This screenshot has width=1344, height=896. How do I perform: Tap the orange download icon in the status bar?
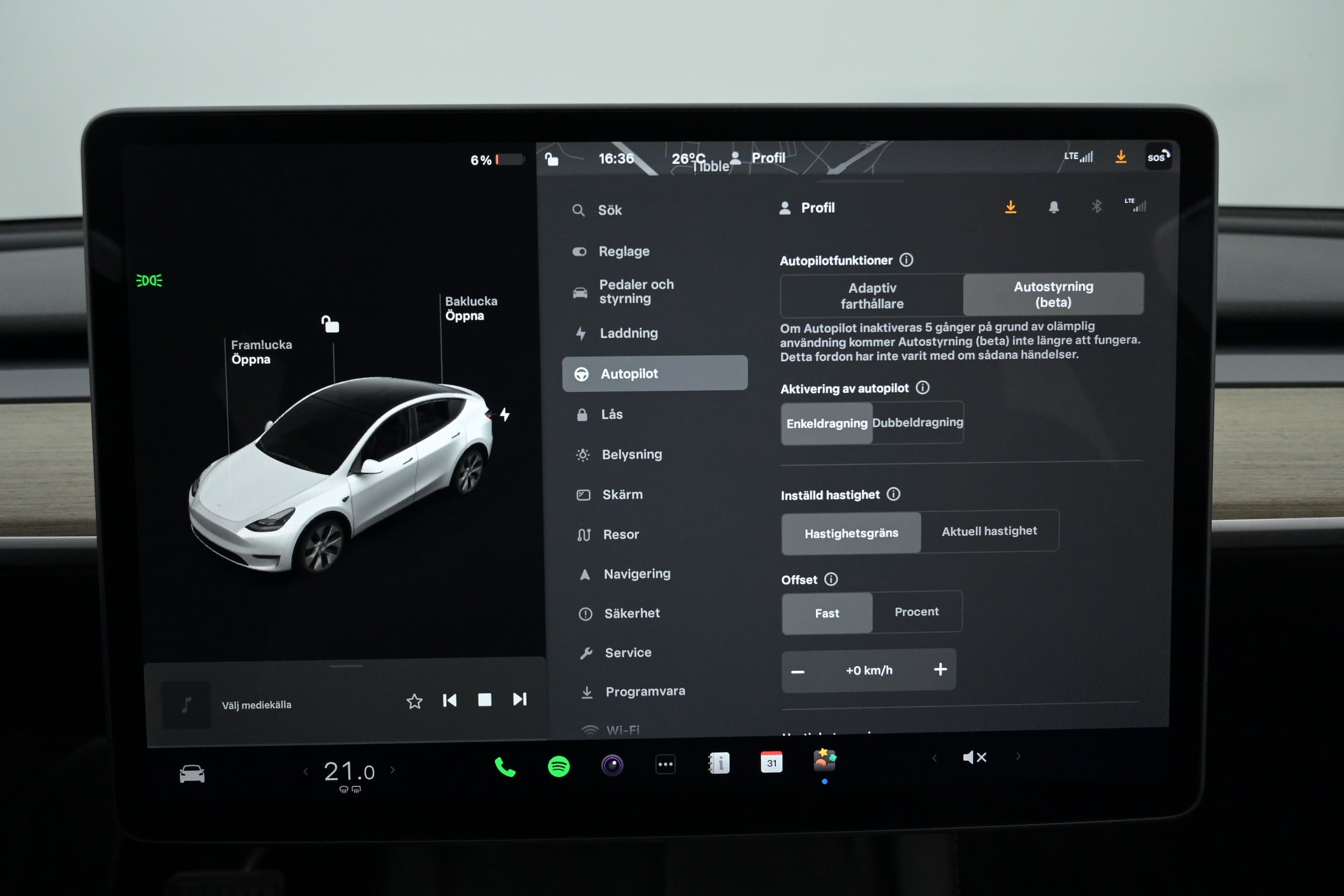(1120, 156)
